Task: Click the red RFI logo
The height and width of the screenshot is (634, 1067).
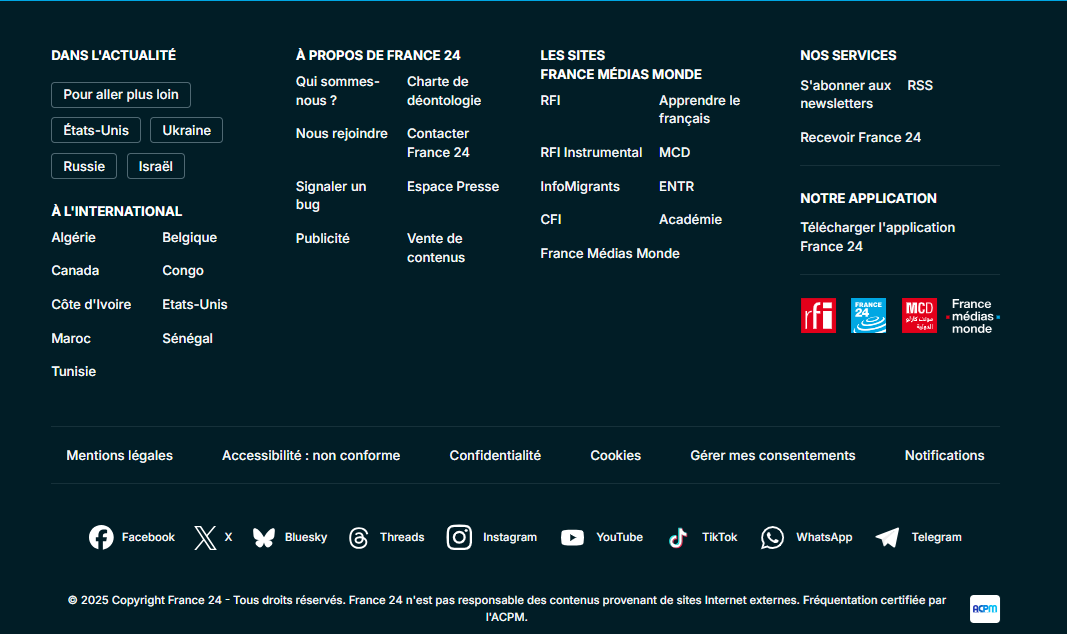Action: [x=818, y=316]
